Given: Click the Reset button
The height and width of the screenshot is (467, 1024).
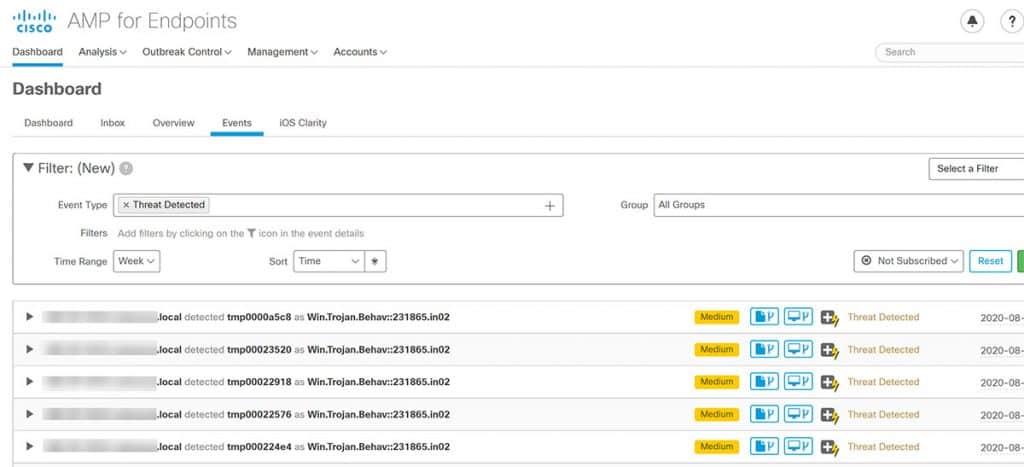Looking at the screenshot, I should (990, 261).
